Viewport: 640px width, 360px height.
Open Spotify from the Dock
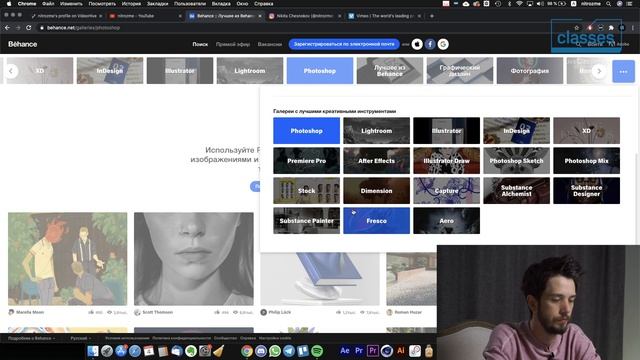(x=317, y=351)
